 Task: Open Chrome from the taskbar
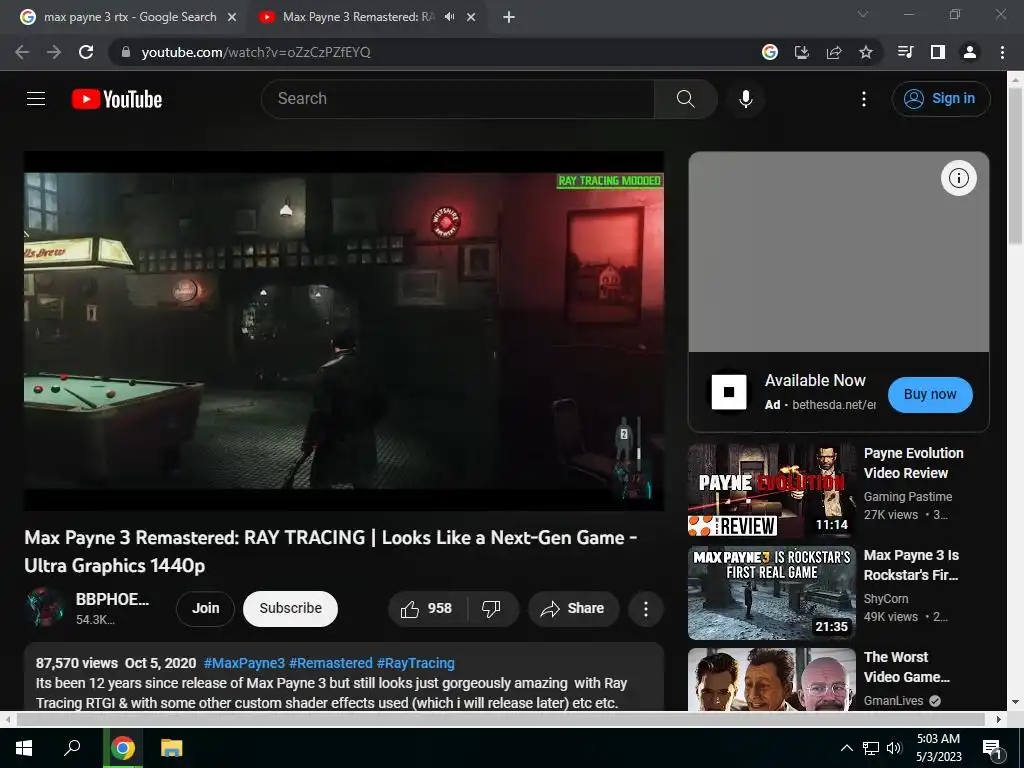122,748
